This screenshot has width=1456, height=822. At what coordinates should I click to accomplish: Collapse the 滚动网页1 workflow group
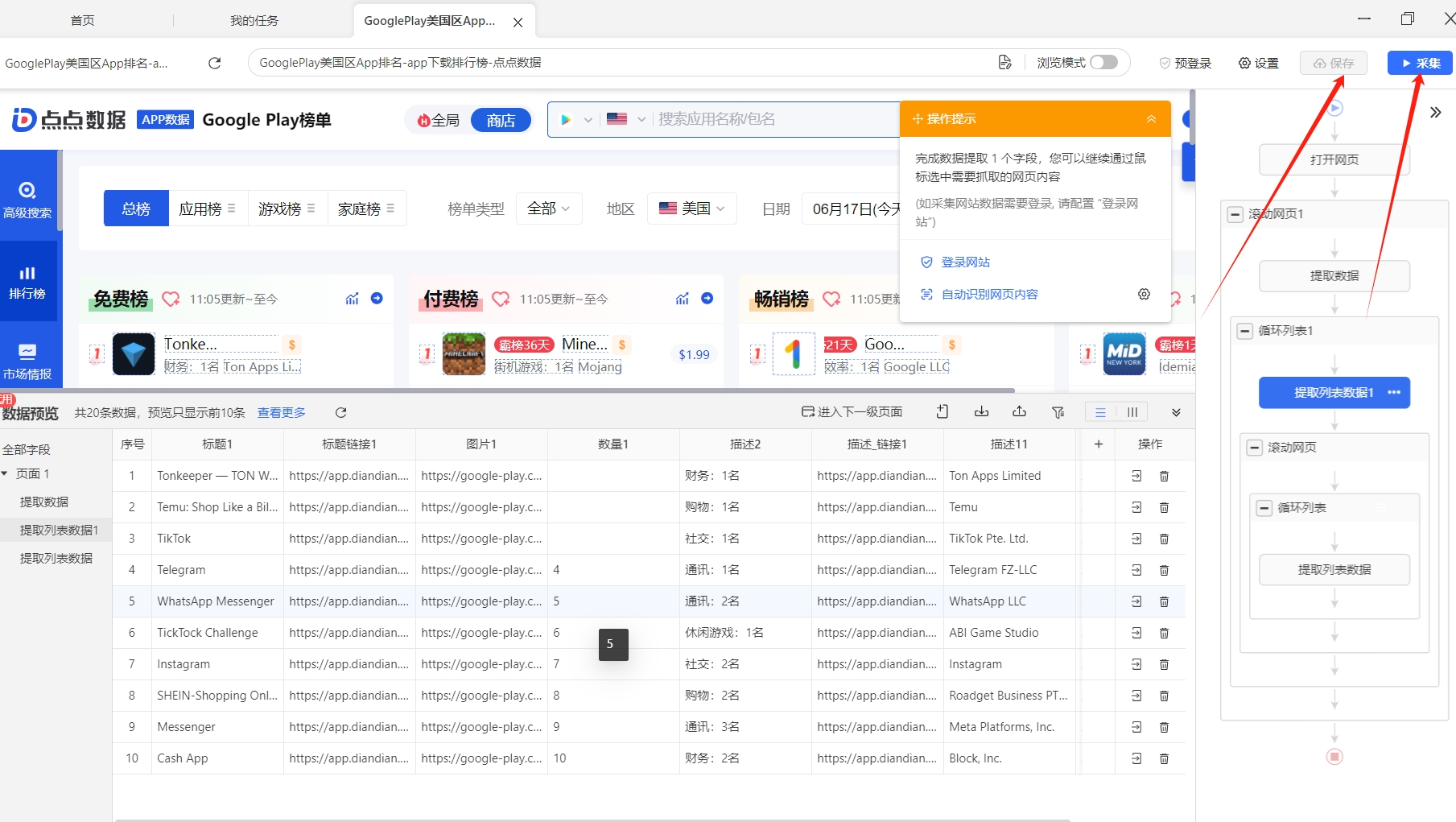[1235, 214]
